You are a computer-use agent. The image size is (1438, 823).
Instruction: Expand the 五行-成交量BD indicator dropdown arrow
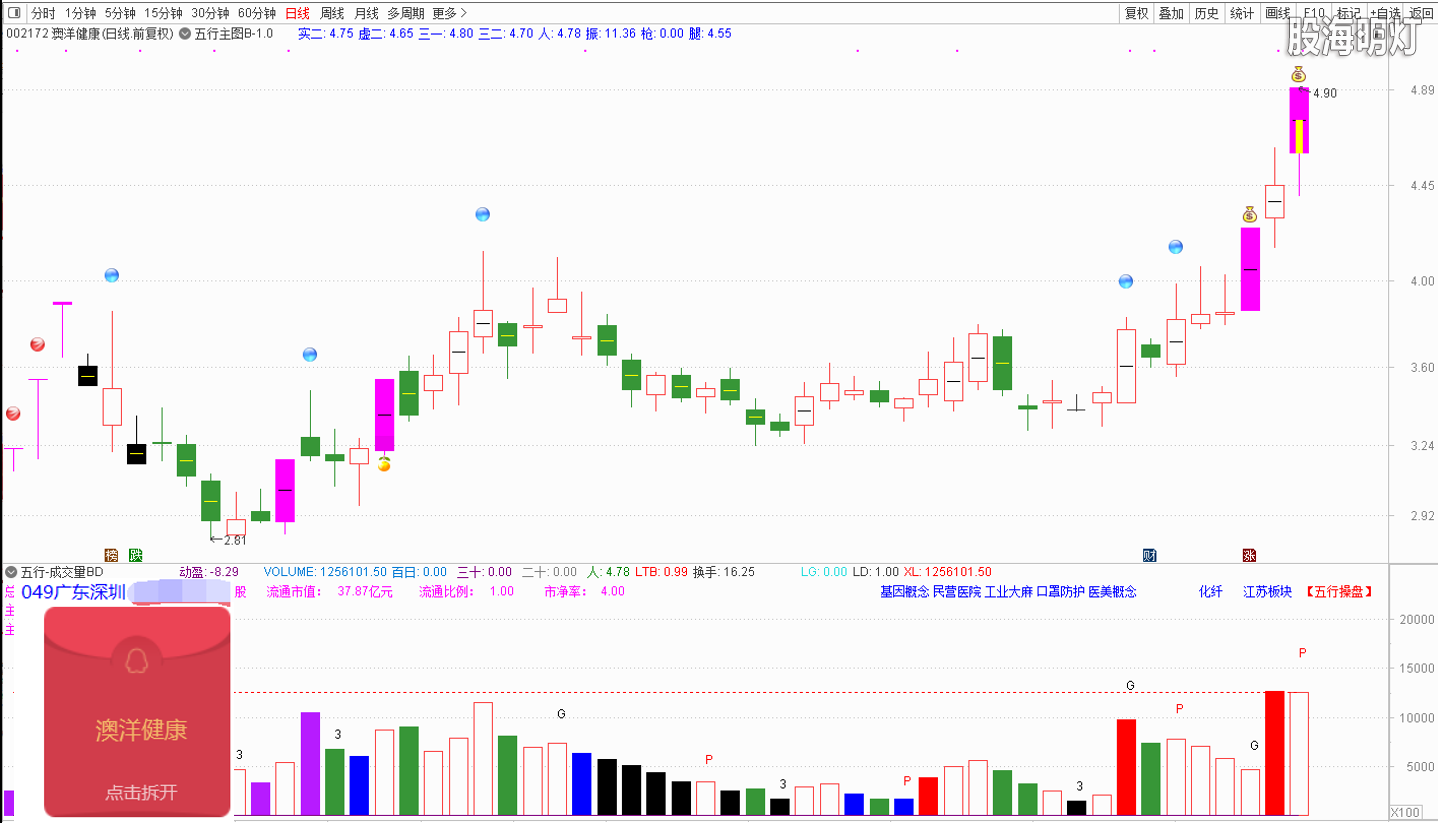point(11,572)
